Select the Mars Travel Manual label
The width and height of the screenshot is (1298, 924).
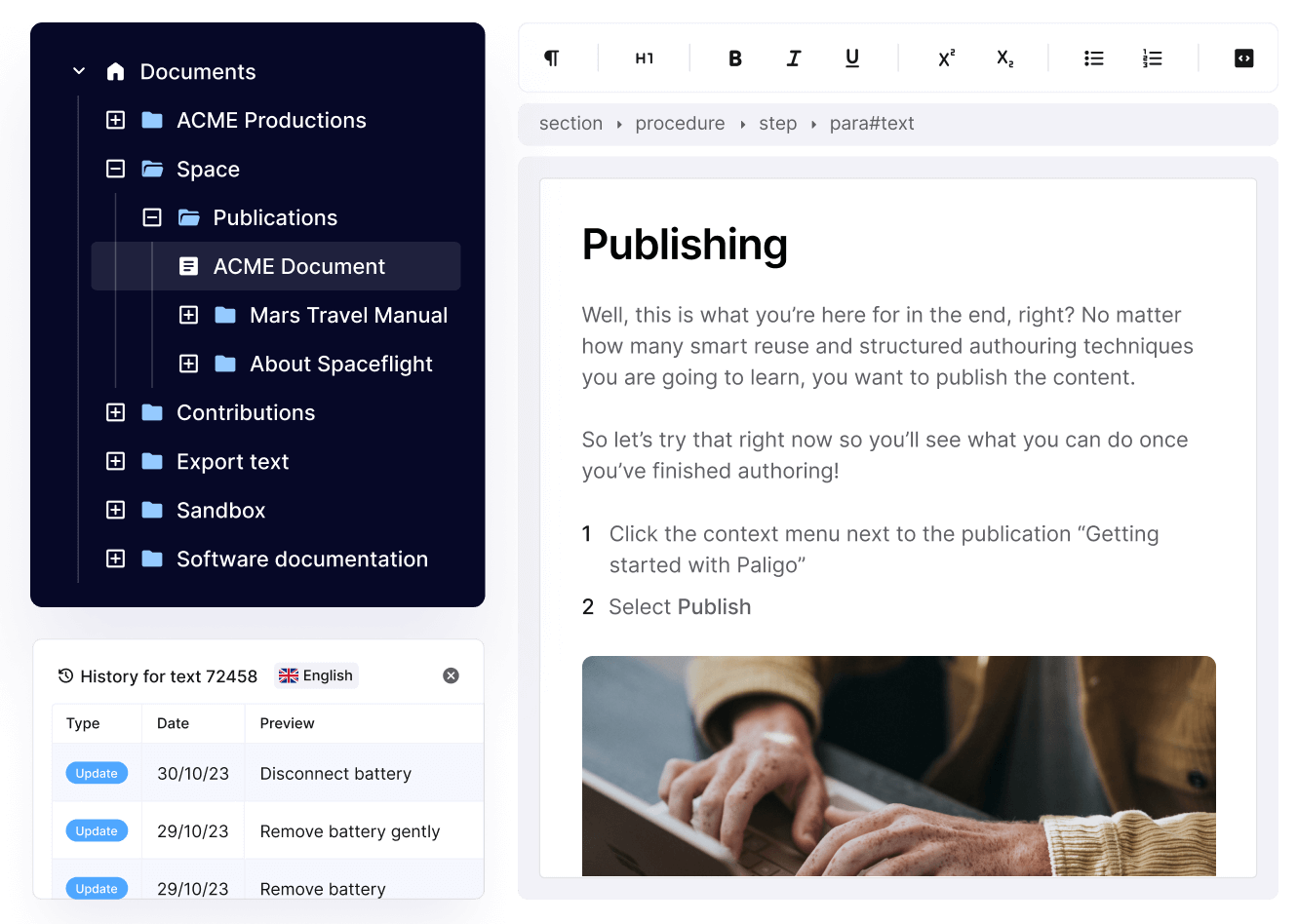point(348,315)
